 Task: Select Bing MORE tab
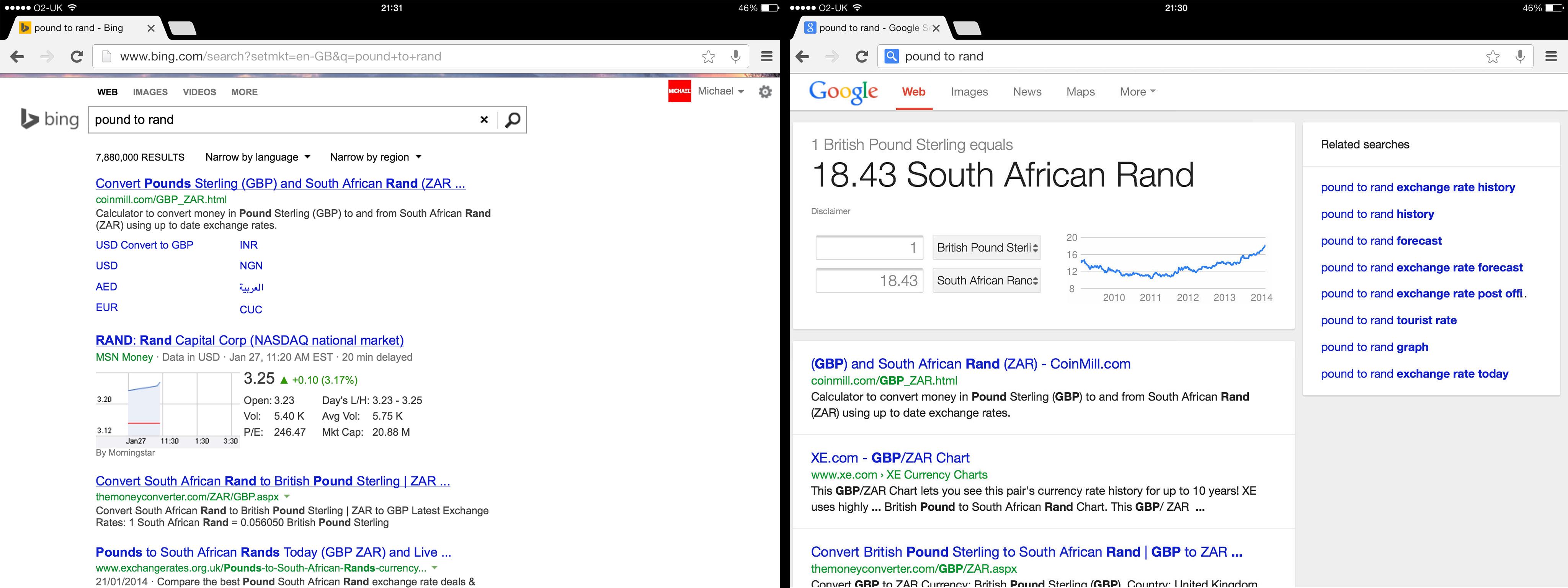click(x=244, y=92)
